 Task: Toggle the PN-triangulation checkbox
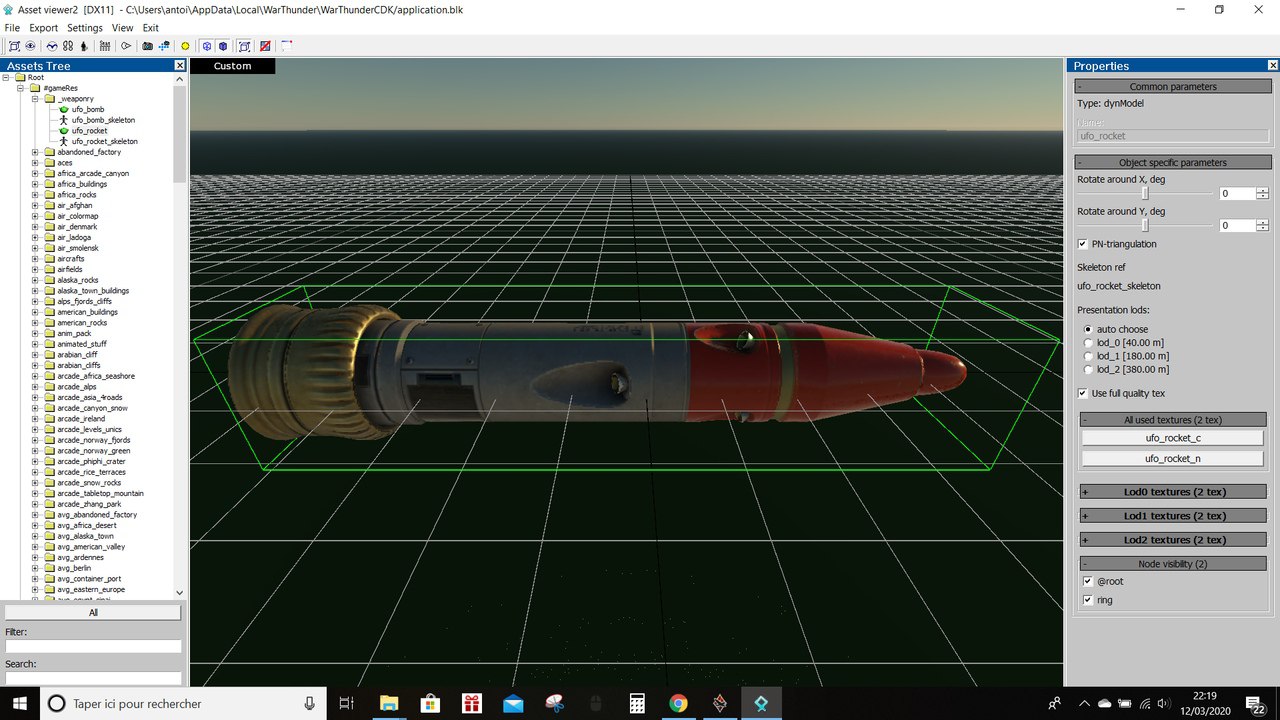tap(1083, 244)
